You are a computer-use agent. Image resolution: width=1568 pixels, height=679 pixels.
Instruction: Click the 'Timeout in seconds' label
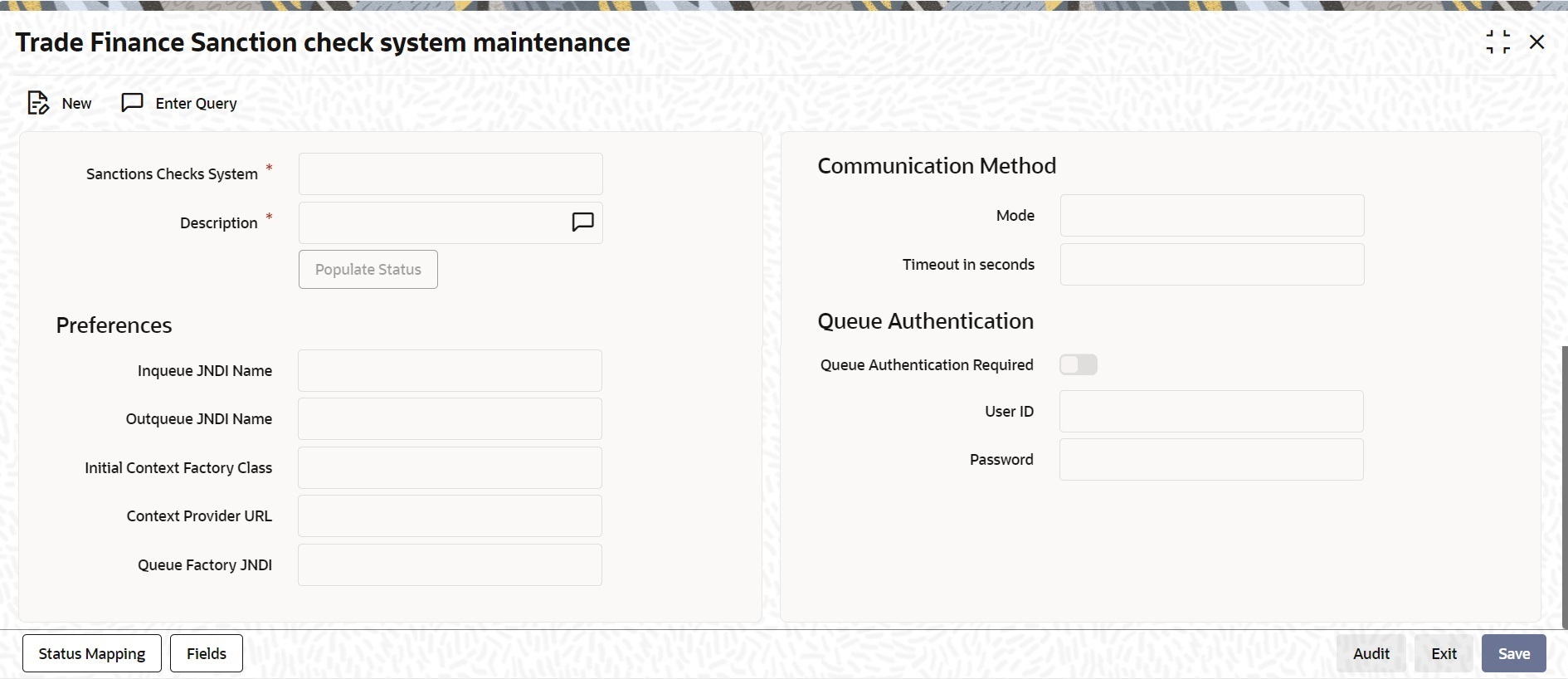tap(968, 265)
